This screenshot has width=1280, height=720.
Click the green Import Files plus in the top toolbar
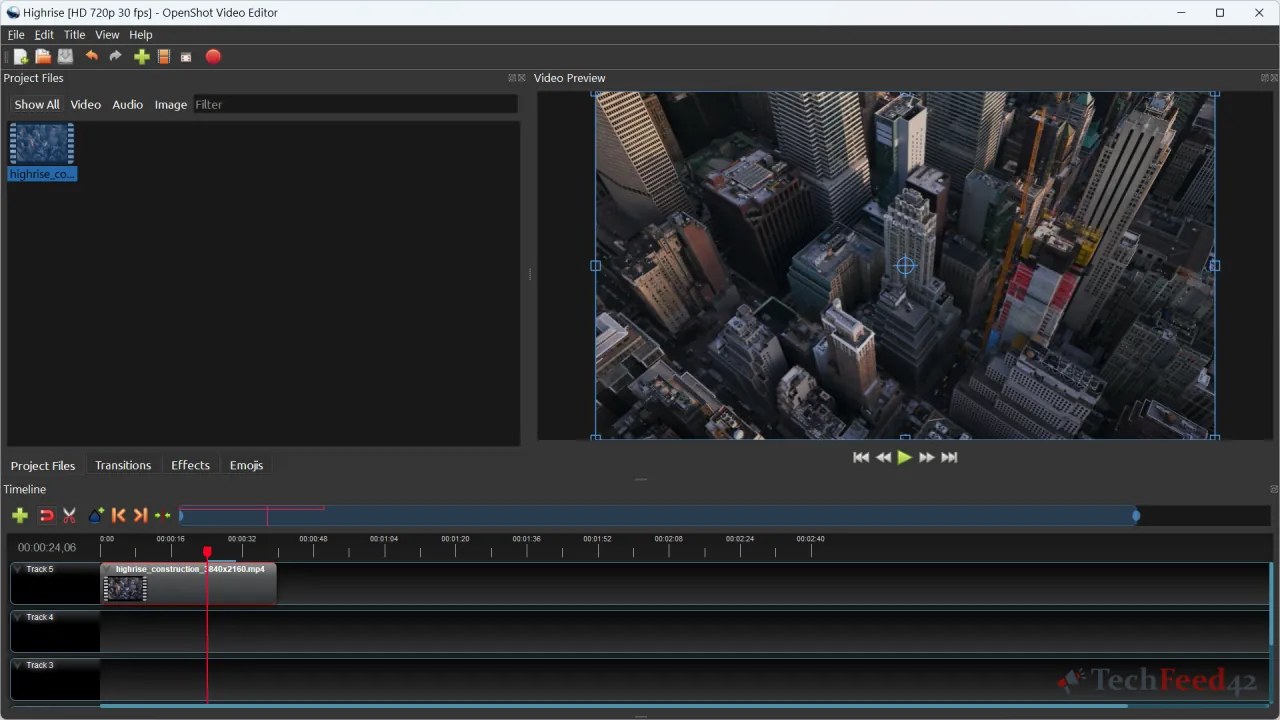pyautogui.click(x=141, y=57)
